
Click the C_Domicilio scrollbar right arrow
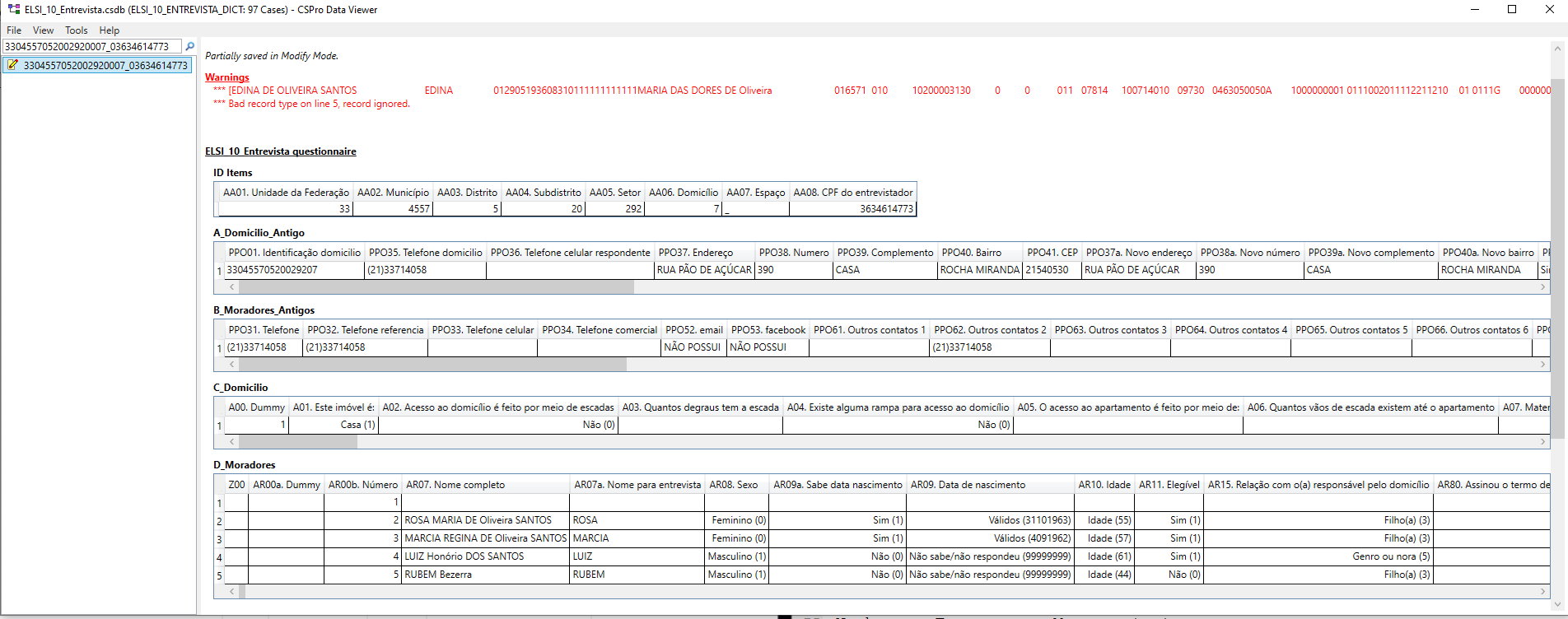coord(1543,442)
